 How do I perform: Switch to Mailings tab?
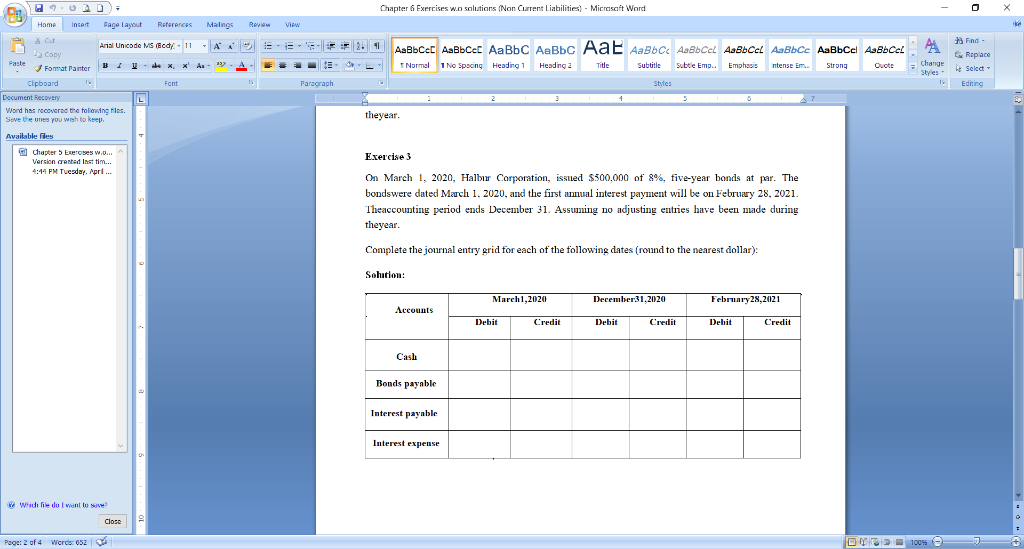[x=219, y=25]
